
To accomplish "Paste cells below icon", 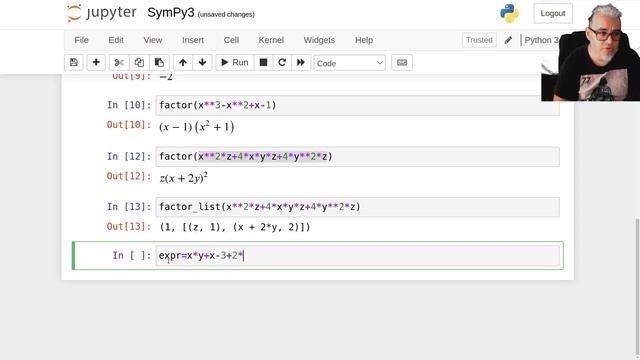I will (x=159, y=62).
